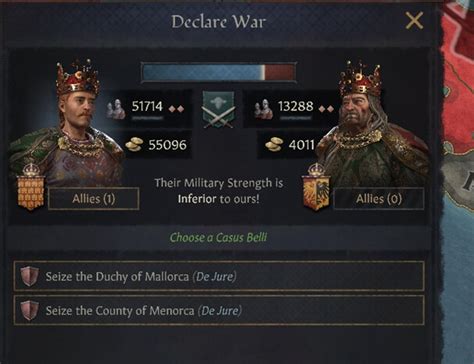Click the crossed swords war emblem
Screen dimensions: 474x364
pos(219,110)
